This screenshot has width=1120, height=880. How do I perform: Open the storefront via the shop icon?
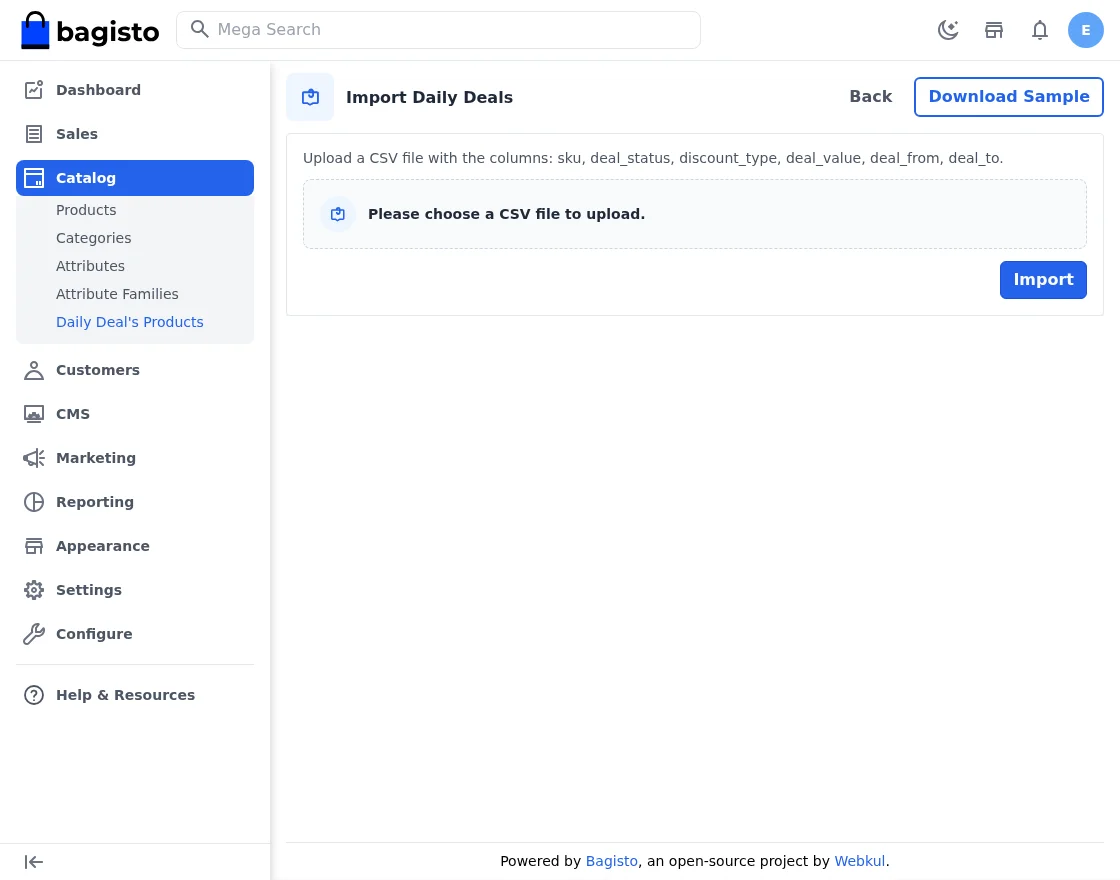(994, 30)
